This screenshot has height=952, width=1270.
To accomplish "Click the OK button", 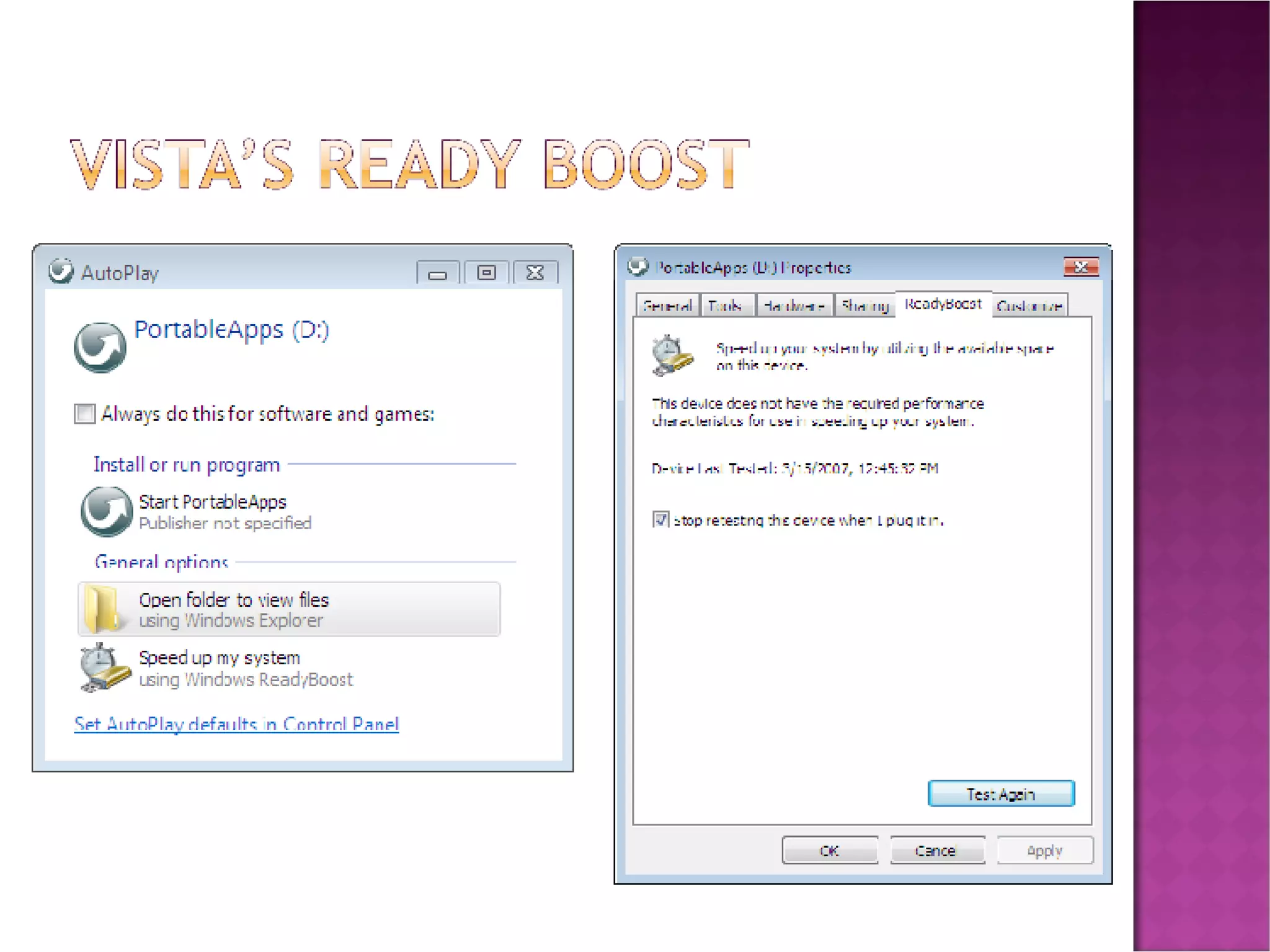I will click(x=830, y=850).
